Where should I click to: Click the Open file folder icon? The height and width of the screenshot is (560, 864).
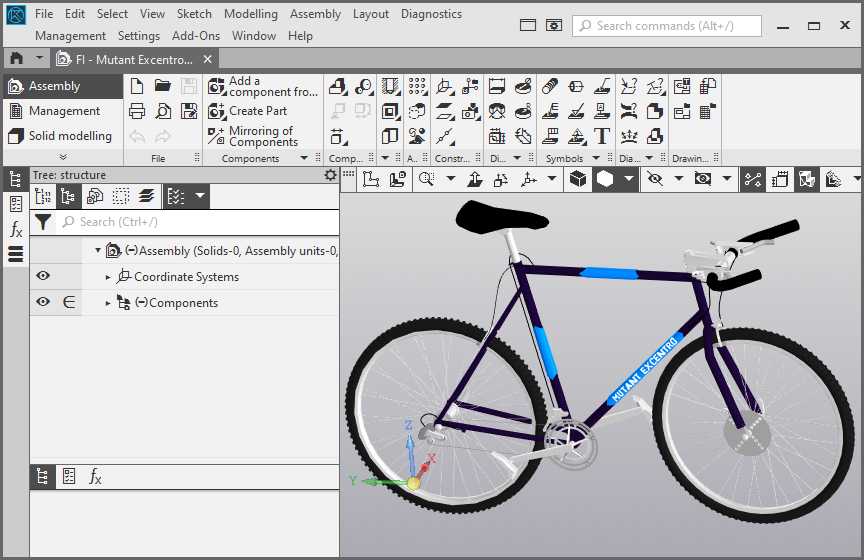162,87
